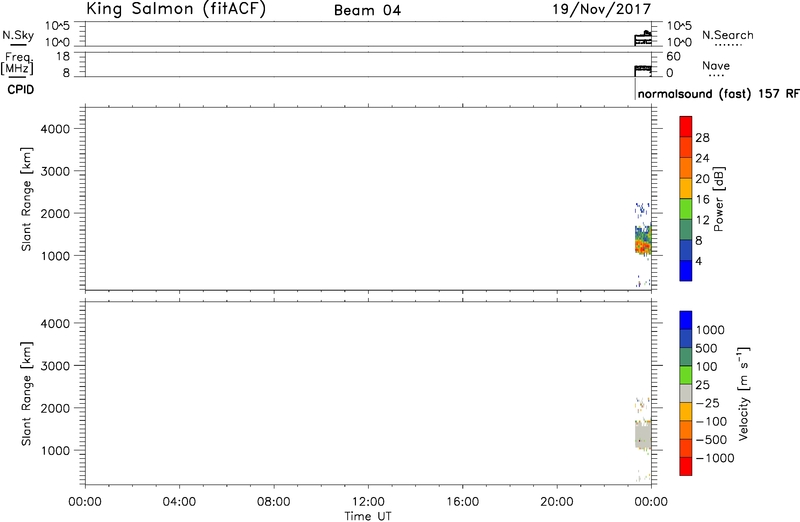Click the power panel Slant Range label

click(x=26, y=199)
